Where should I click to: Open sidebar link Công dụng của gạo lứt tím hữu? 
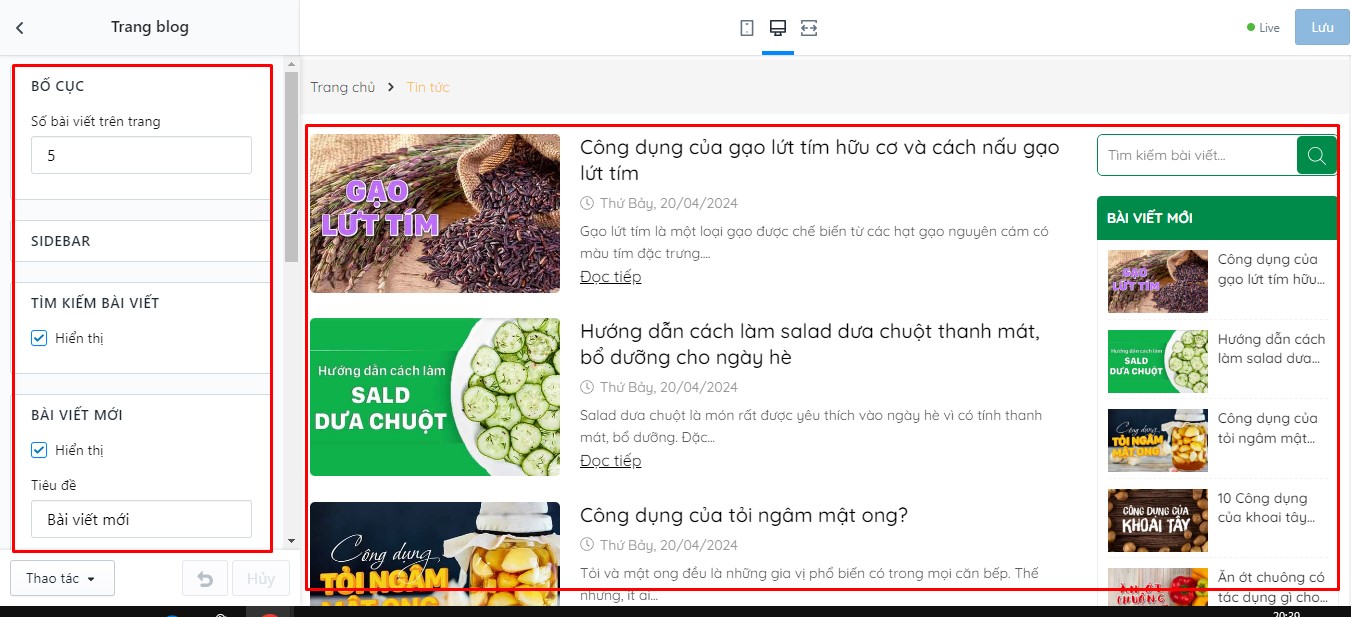(1272, 269)
